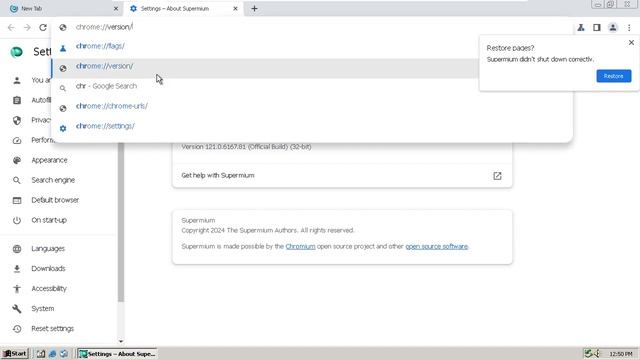Open the Experiments flask icon in toolbar
This screenshot has height=360, width=640.
coord(581,27)
